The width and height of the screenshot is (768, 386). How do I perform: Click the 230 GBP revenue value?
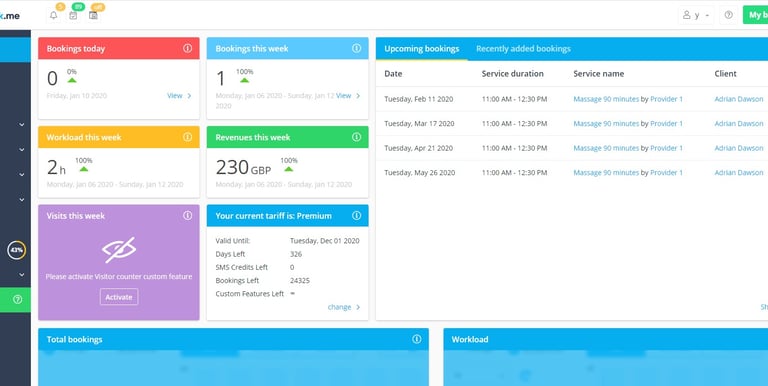[x=243, y=168]
